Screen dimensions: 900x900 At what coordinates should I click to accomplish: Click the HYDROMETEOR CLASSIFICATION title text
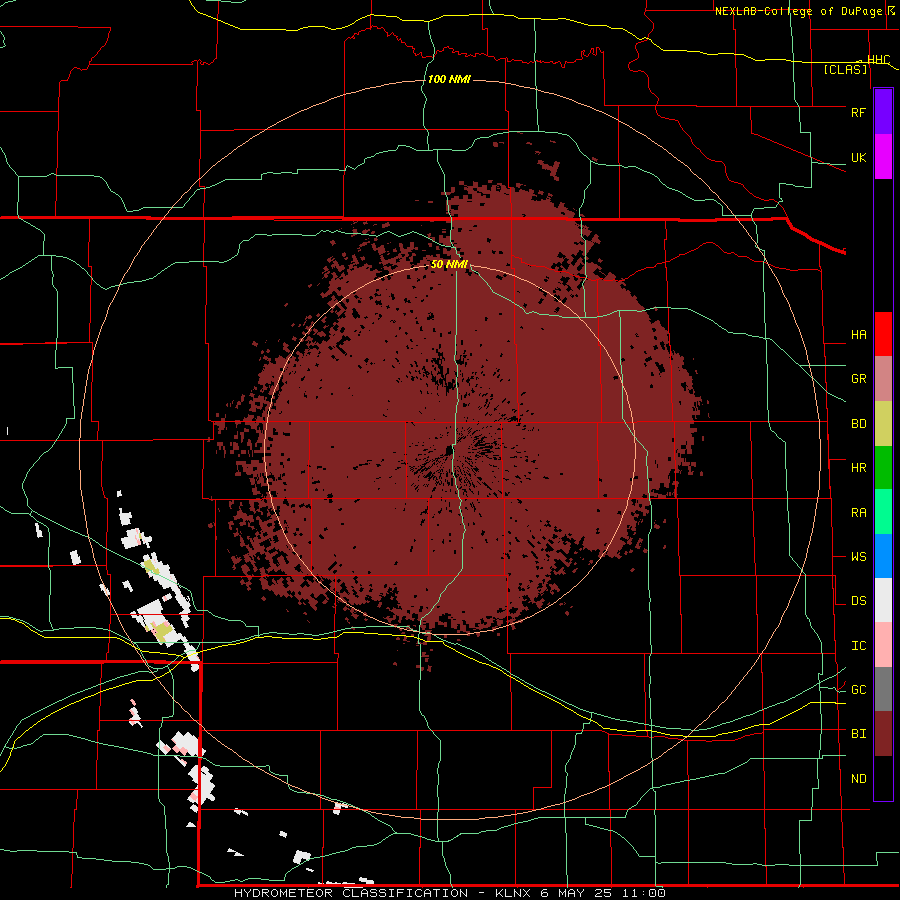pyautogui.click(x=350, y=893)
